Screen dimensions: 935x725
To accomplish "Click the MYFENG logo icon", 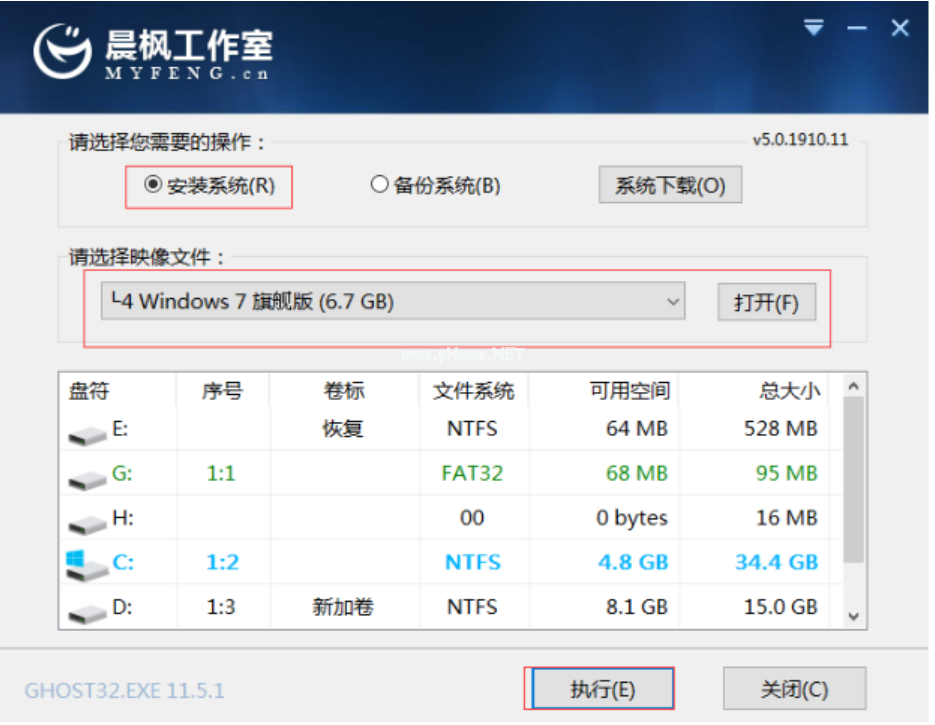I will 62,52.
